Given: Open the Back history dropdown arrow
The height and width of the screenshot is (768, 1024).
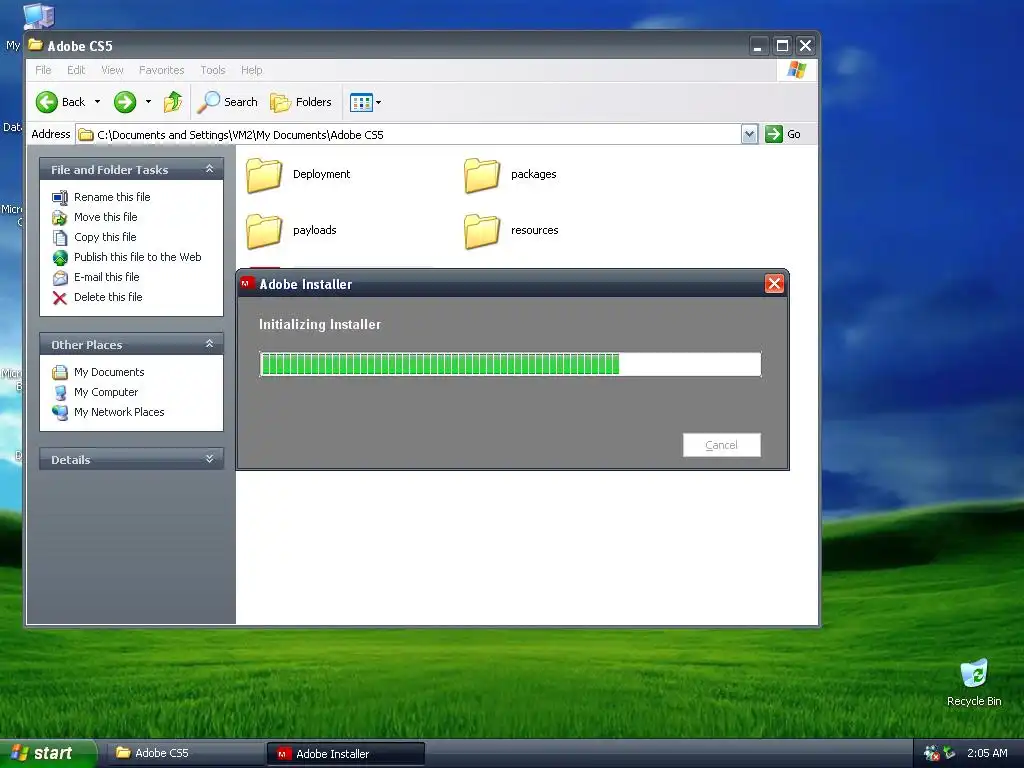Looking at the screenshot, I should pos(97,102).
